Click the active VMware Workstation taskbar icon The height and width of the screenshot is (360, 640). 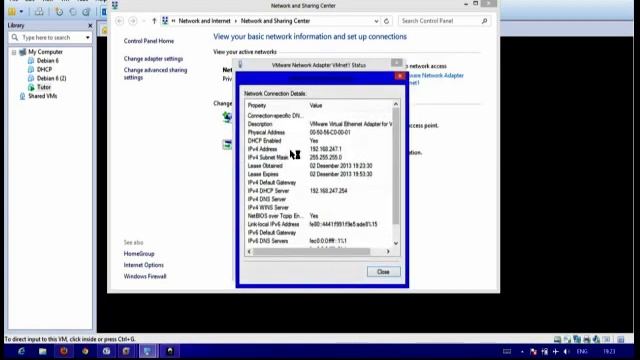tap(148, 351)
